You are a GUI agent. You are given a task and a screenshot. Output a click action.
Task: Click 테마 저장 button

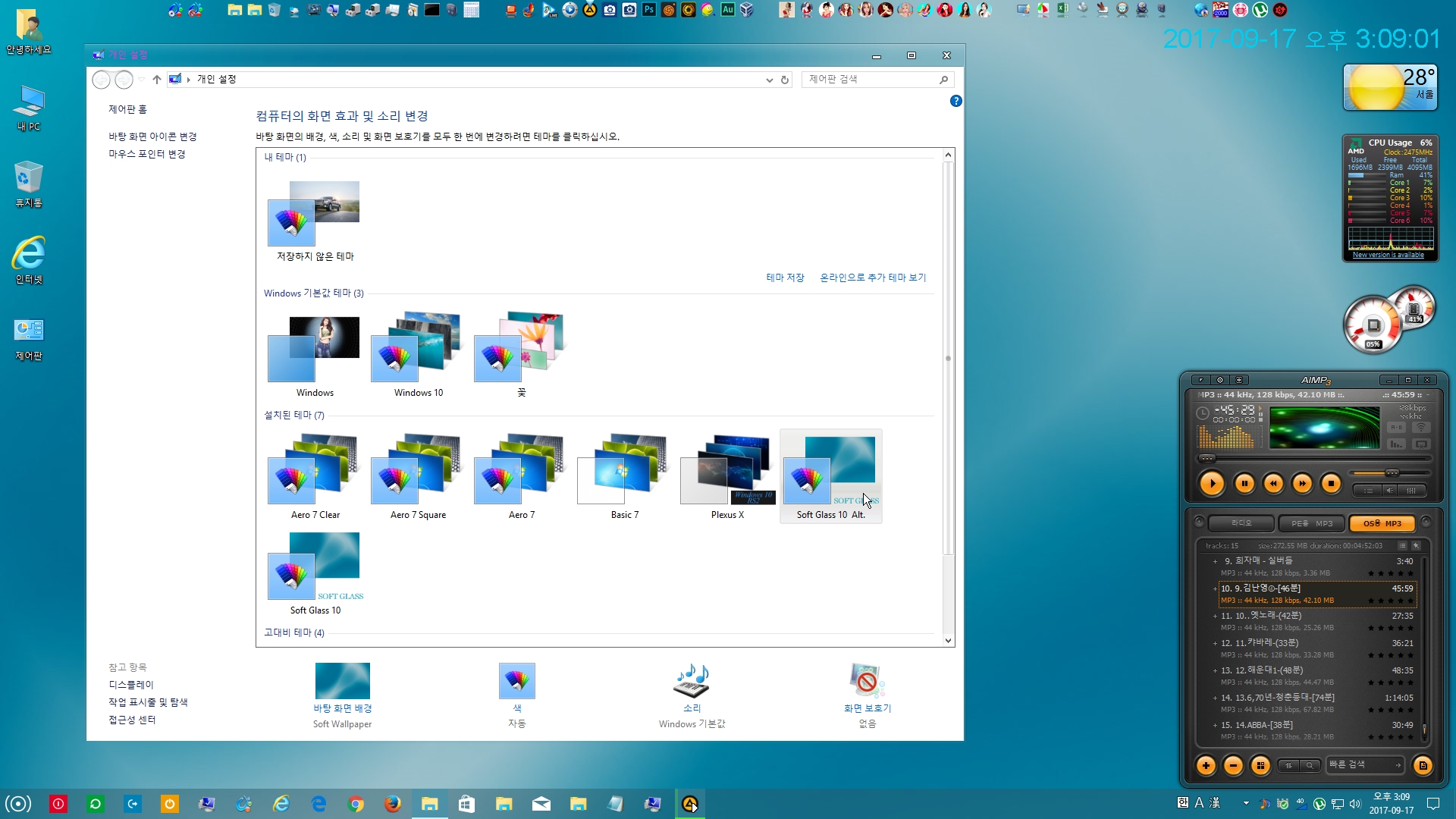tap(785, 277)
